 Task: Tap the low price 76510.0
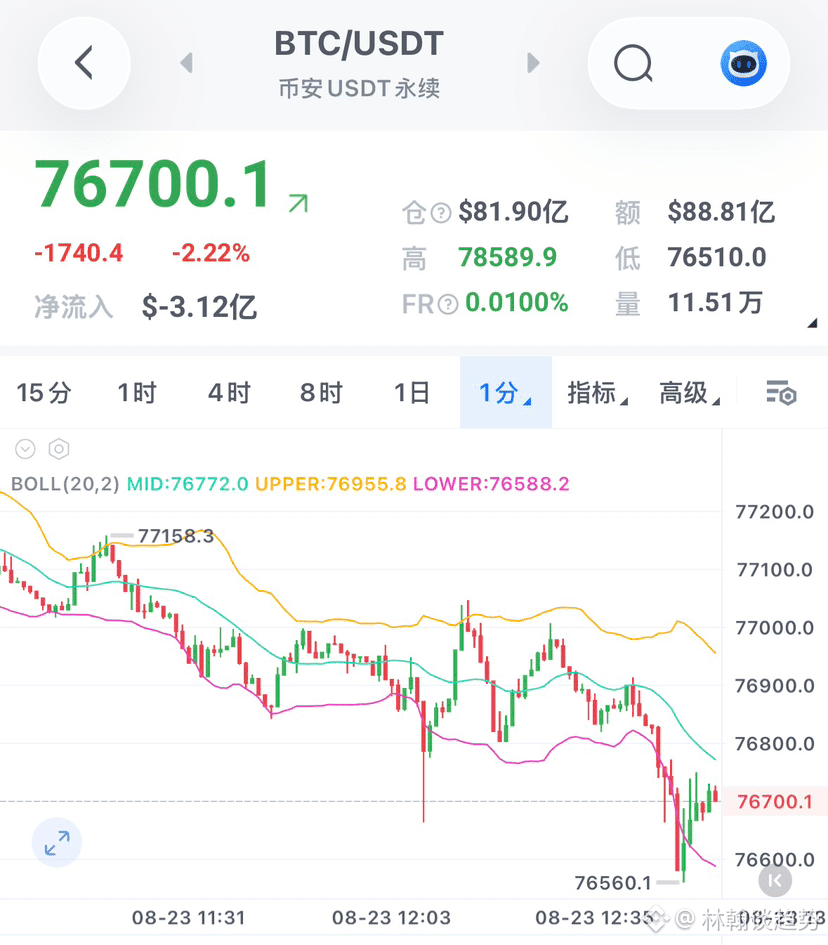717,257
